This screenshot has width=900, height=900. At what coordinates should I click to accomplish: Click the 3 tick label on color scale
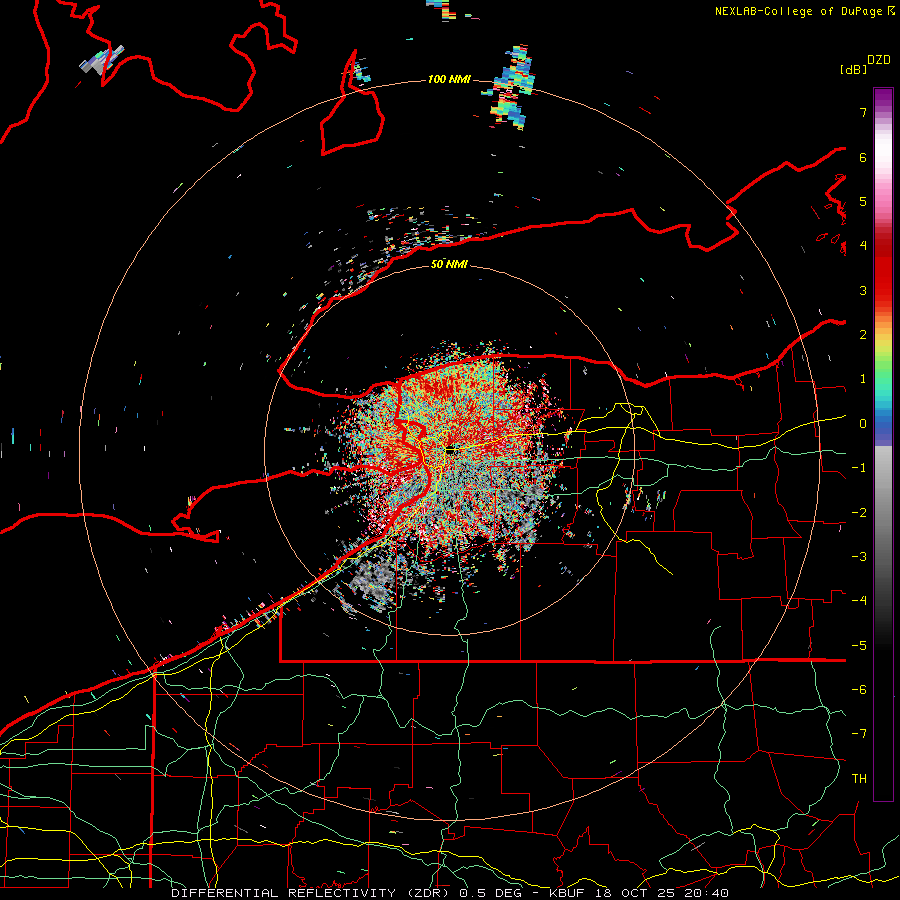[x=863, y=290]
